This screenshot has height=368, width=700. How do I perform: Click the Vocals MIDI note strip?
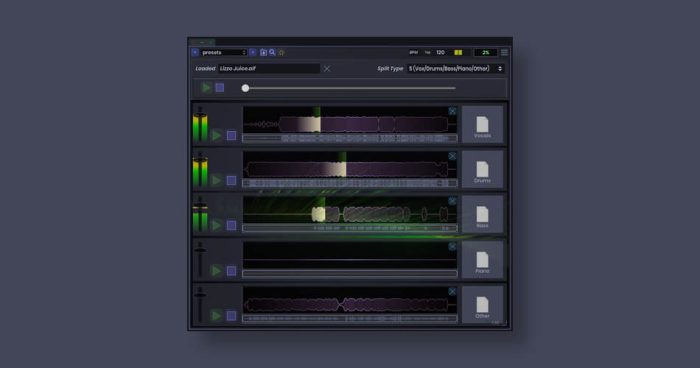tap(350, 138)
